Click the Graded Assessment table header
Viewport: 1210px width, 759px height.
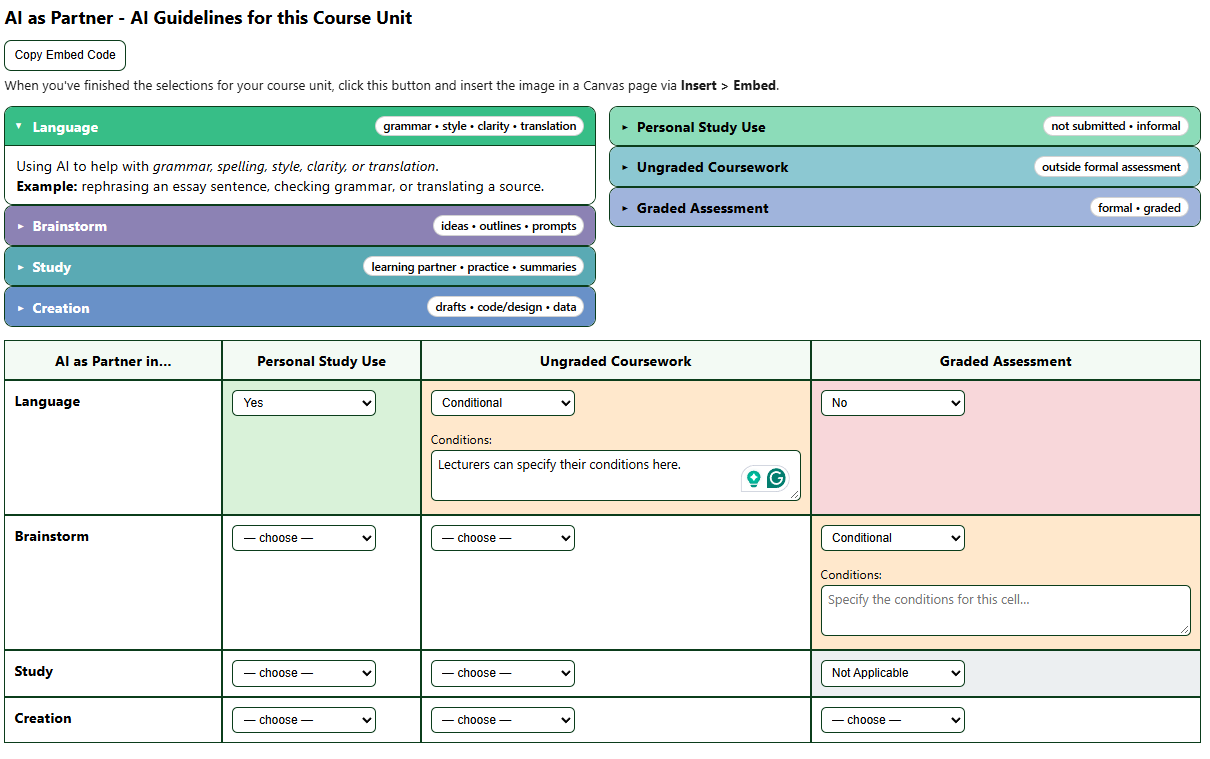[1006, 361]
